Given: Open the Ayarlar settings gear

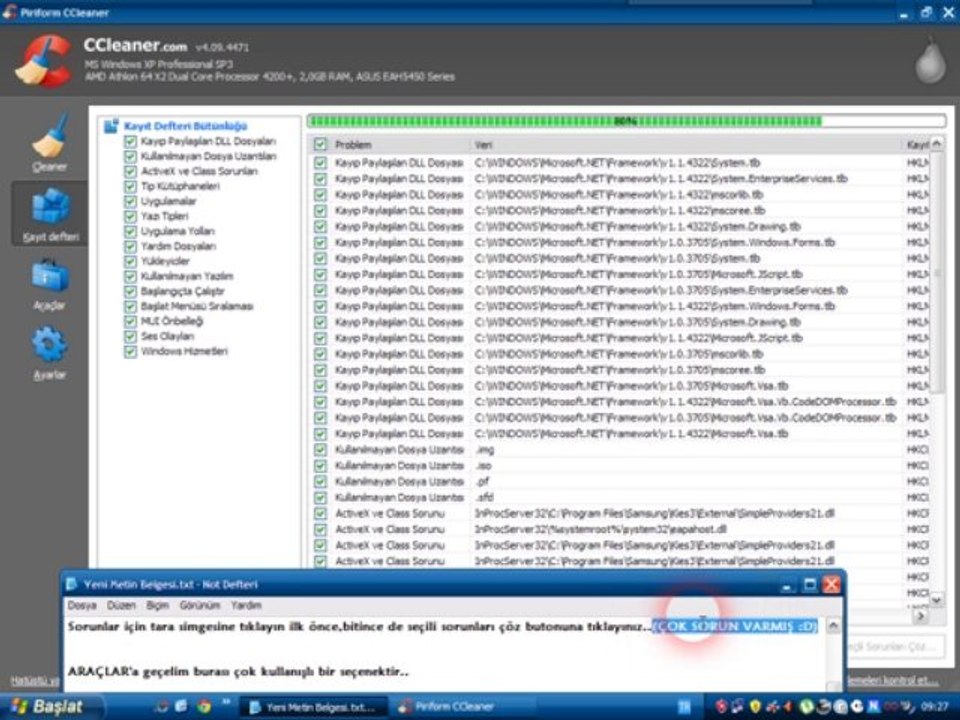Looking at the screenshot, I should 50,352.
